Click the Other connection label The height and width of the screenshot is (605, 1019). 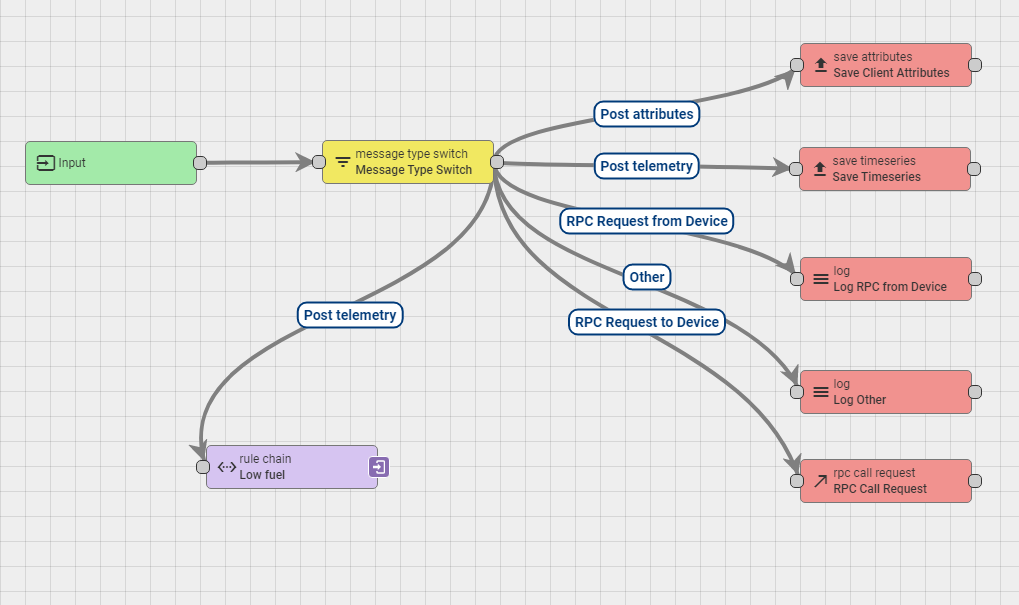coord(647,277)
